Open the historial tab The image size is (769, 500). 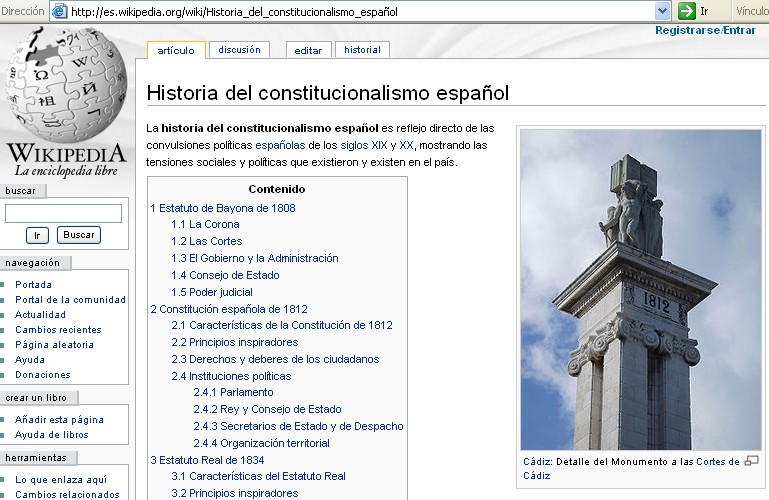click(362, 50)
